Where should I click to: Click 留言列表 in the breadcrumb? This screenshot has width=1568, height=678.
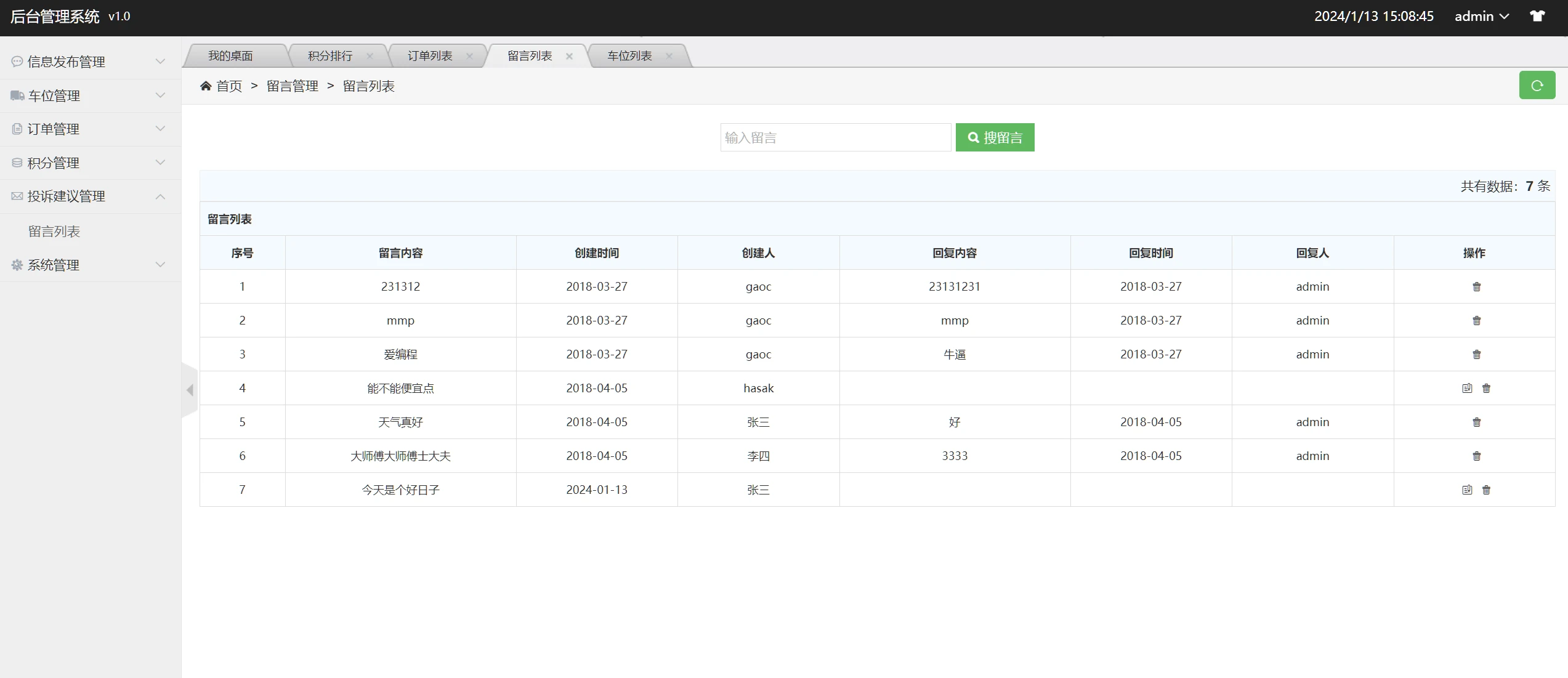click(x=368, y=86)
